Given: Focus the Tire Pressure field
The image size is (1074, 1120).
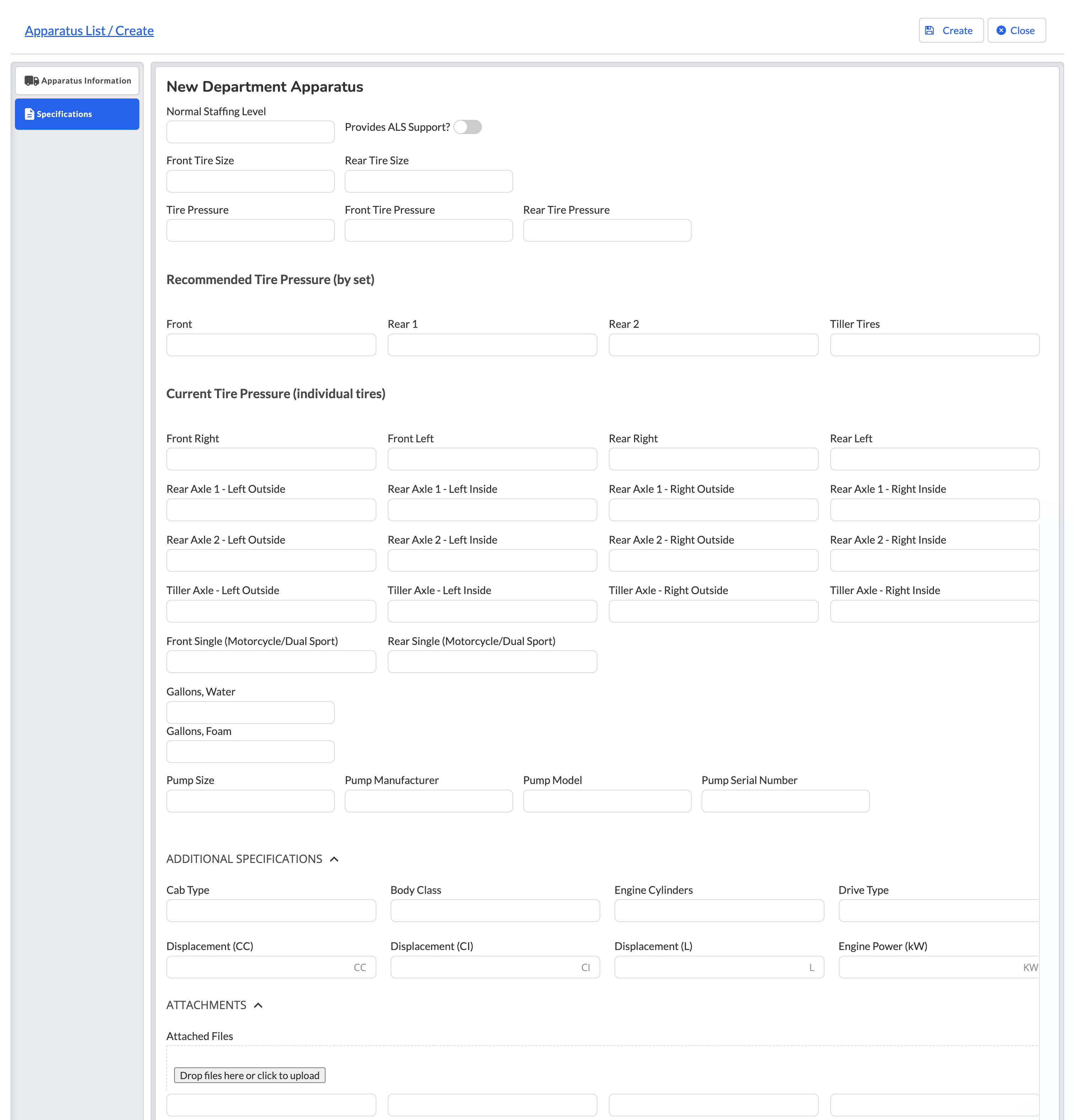Looking at the screenshot, I should click(250, 230).
